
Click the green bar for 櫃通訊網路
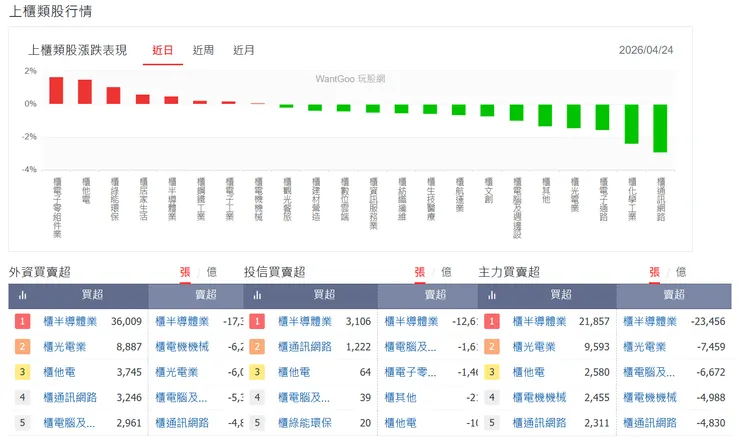660,128
